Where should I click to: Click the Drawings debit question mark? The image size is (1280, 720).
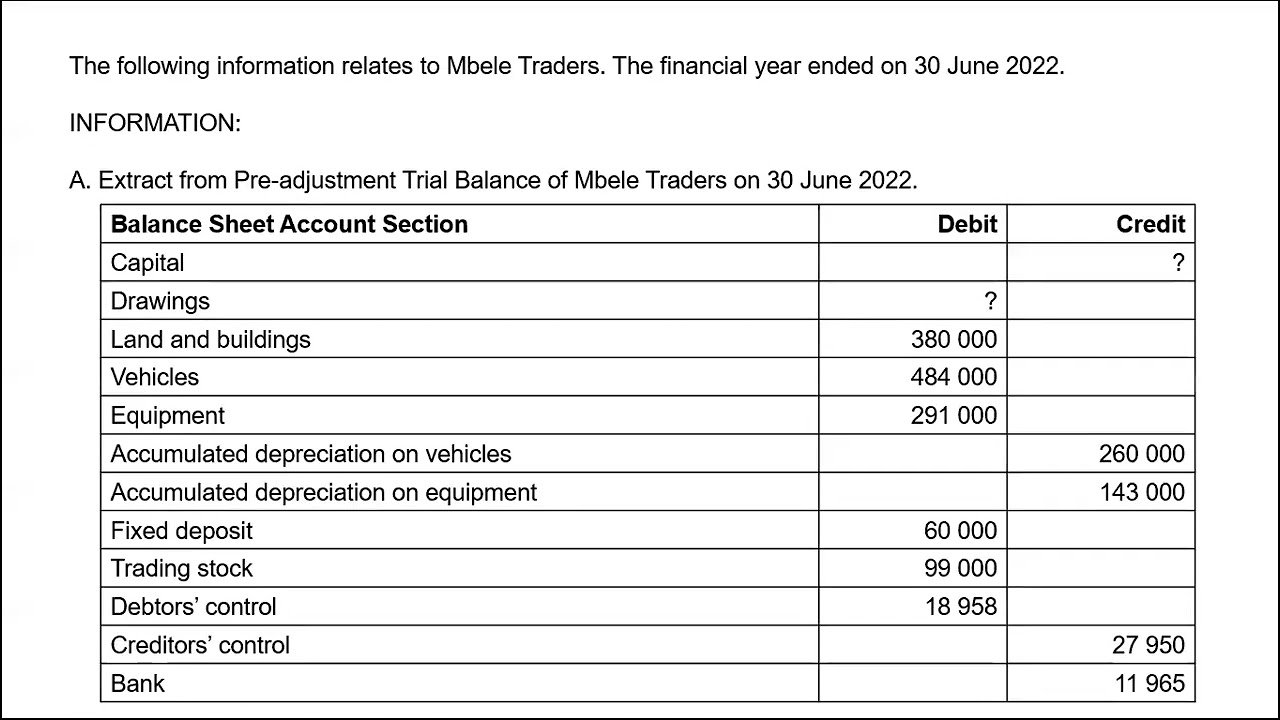(990, 301)
